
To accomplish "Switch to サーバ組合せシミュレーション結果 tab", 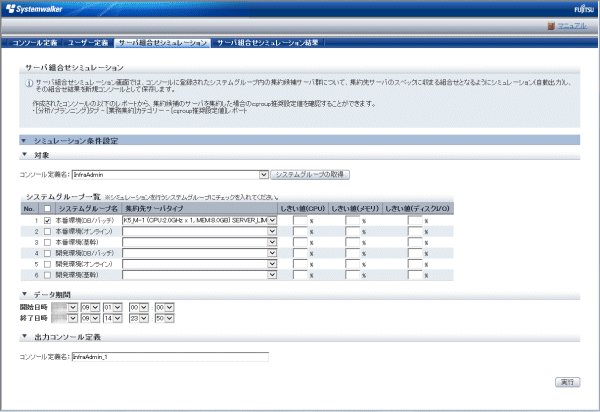I will (267, 44).
